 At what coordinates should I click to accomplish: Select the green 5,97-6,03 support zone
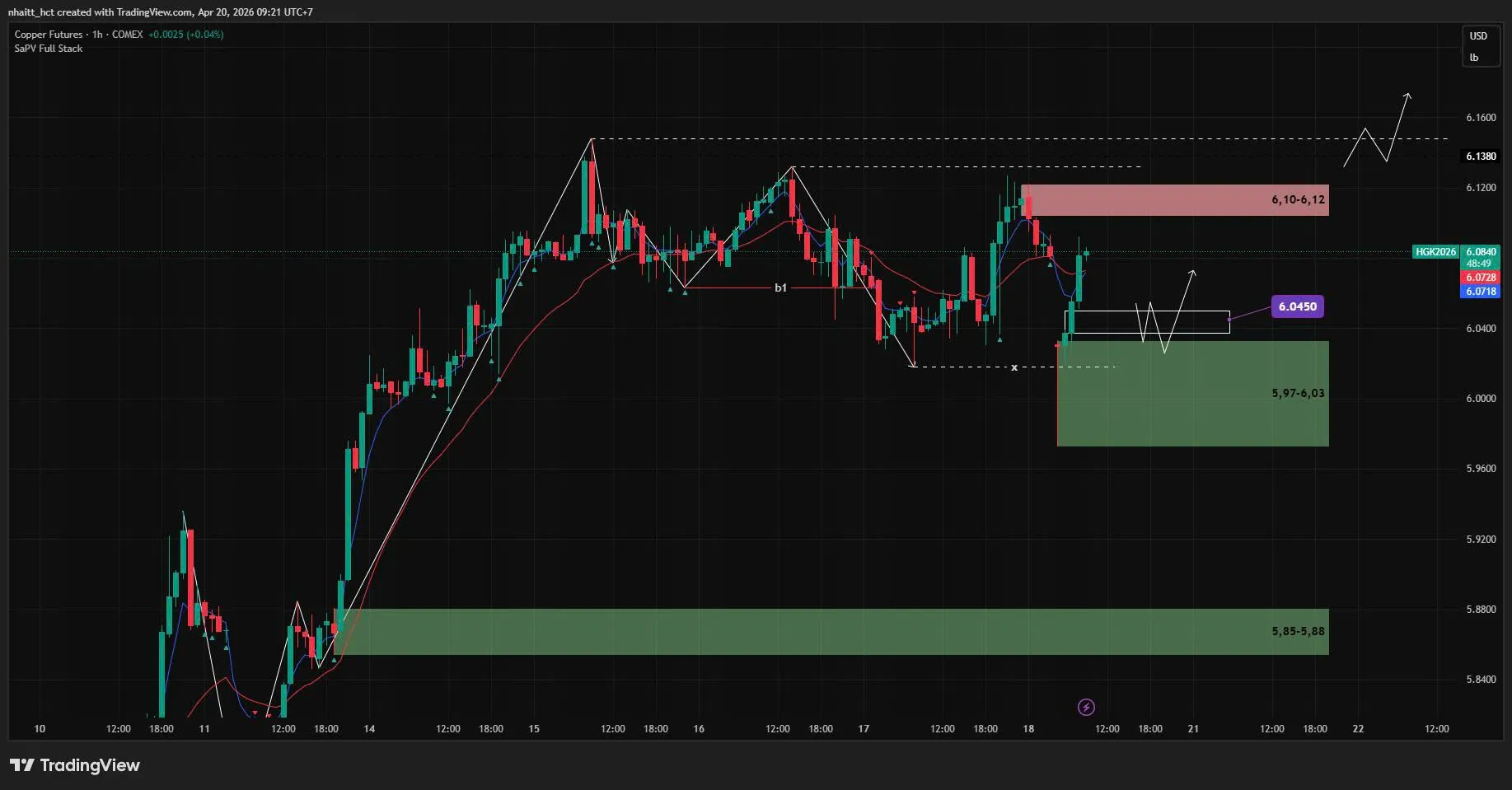(1192, 394)
